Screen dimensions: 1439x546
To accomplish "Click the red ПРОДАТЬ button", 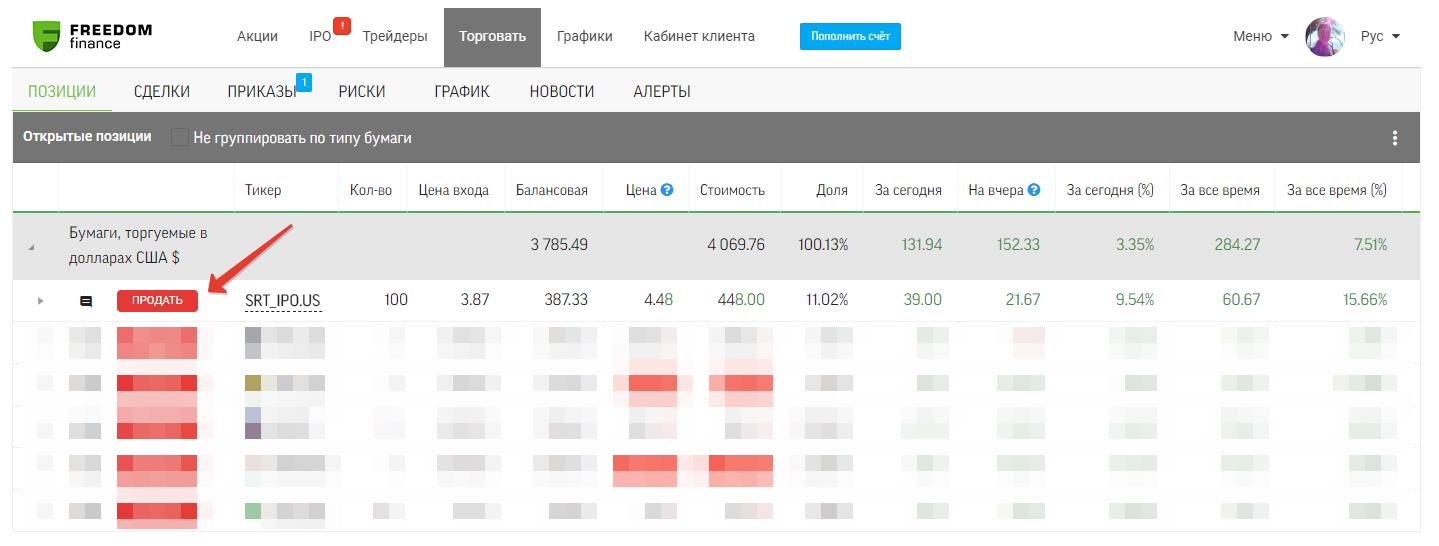I will (x=157, y=301).
